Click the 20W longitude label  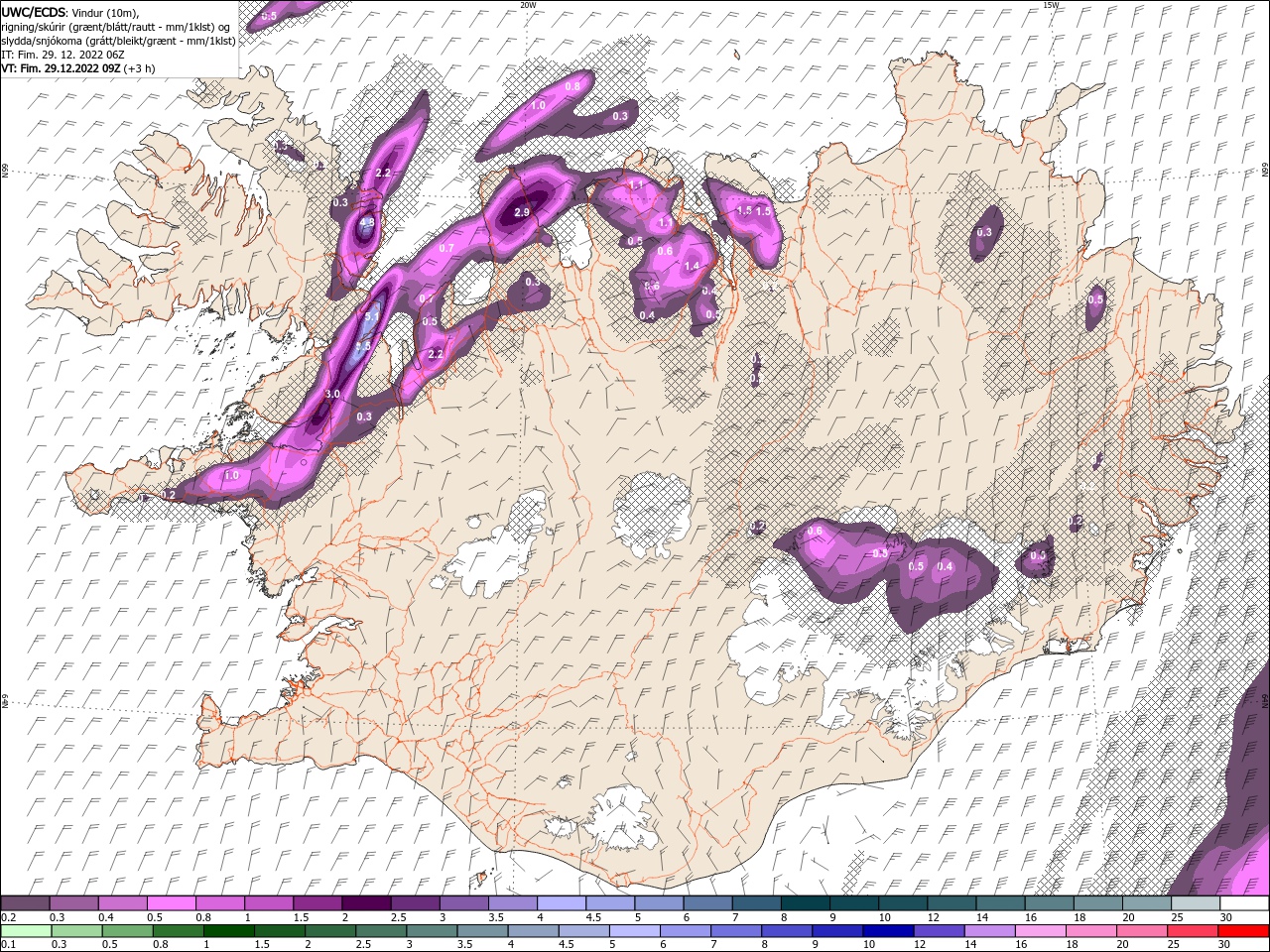click(529, 5)
